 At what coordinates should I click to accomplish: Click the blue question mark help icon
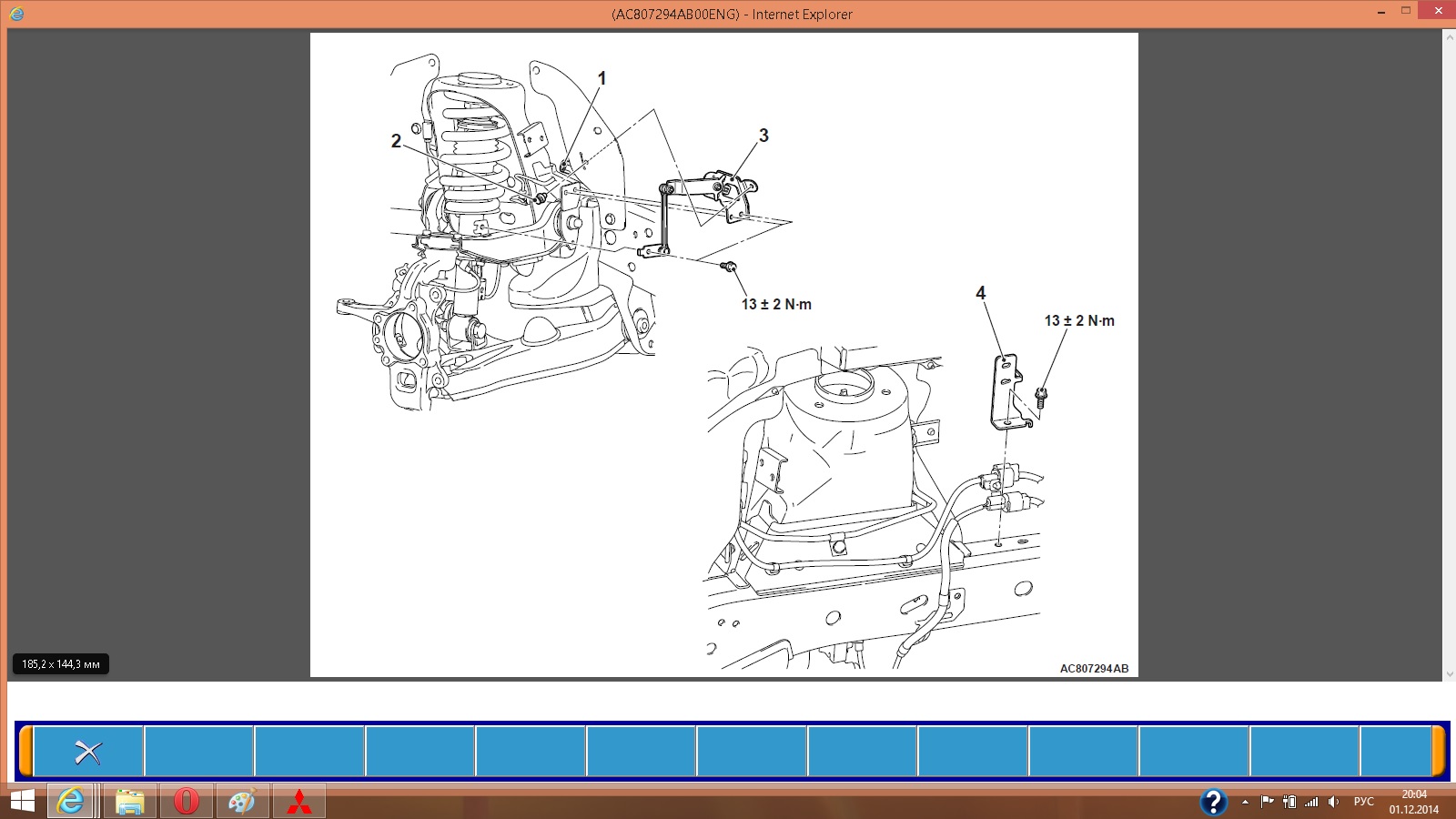pos(1213,802)
